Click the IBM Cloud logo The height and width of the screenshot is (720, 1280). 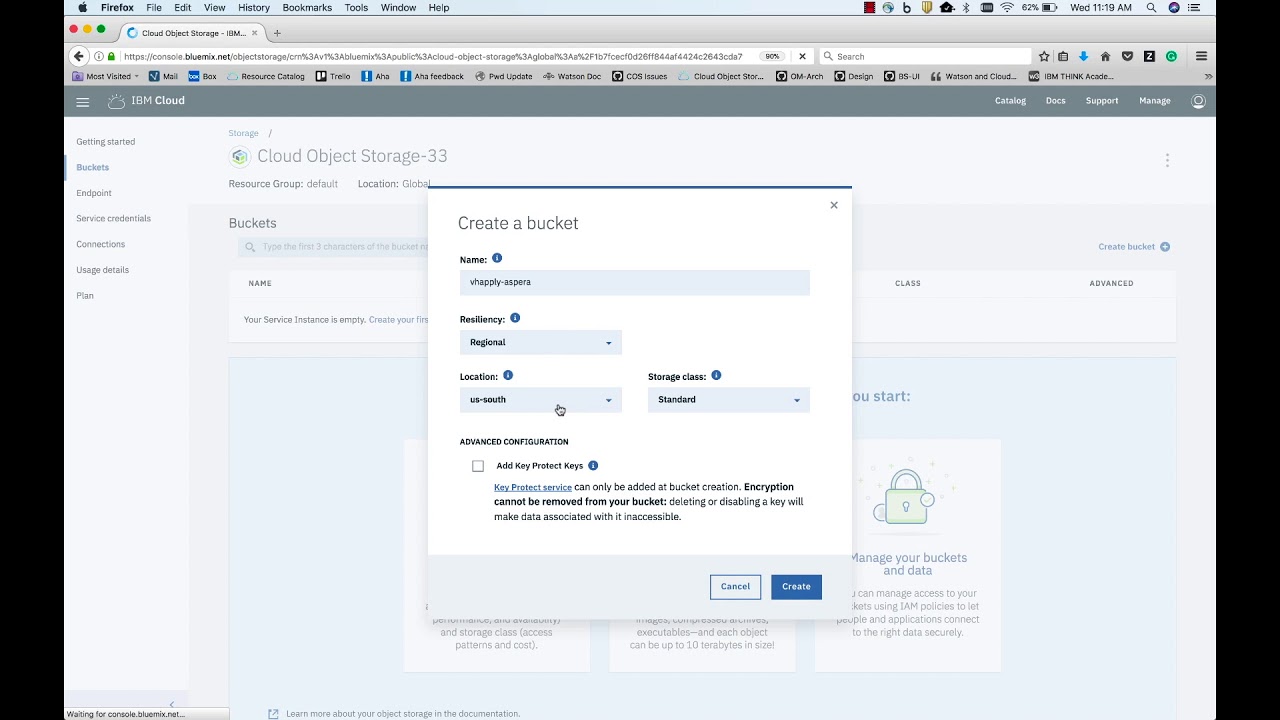tap(147, 101)
